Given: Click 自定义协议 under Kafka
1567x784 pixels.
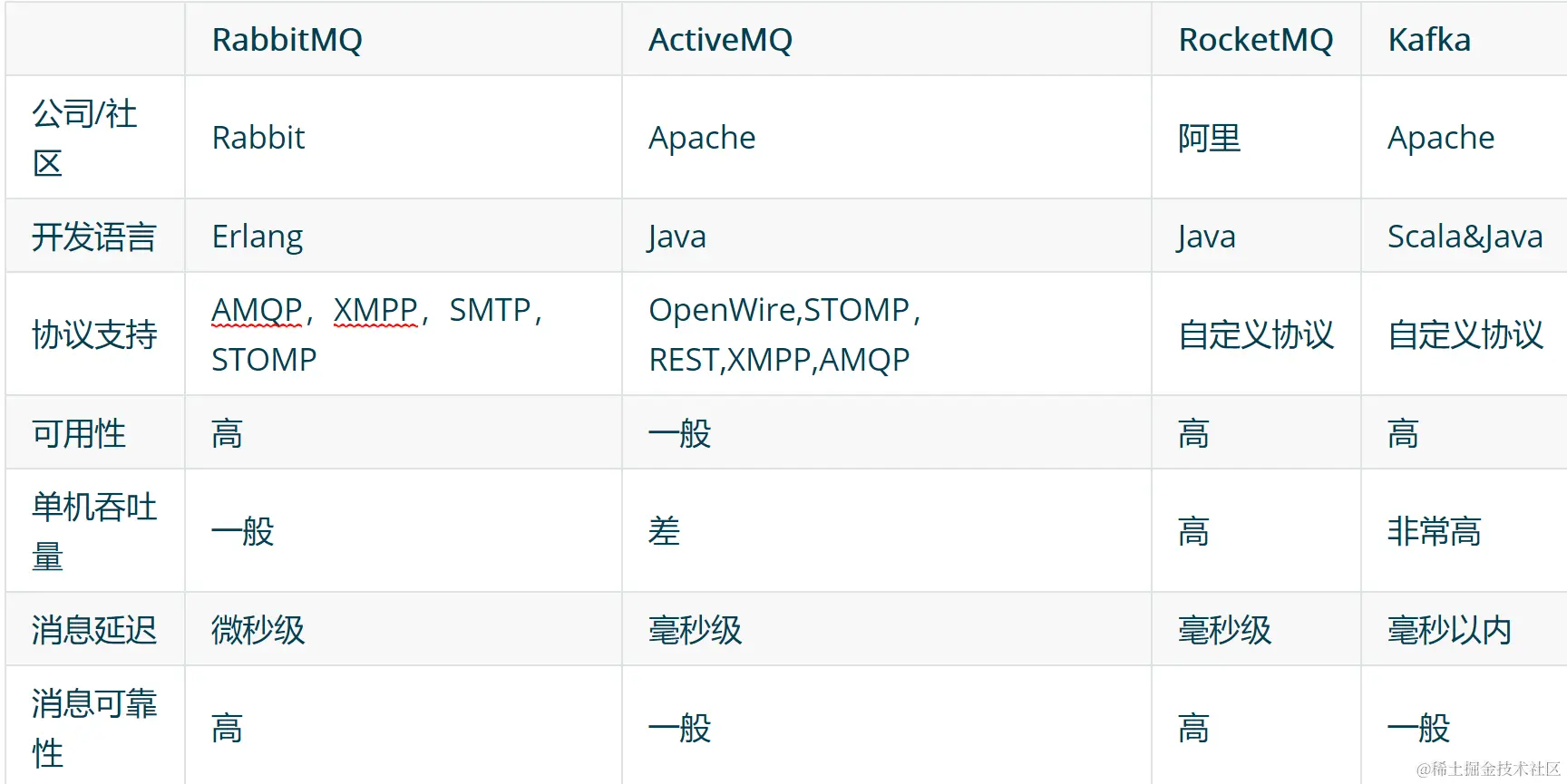Looking at the screenshot, I should 1465,334.
